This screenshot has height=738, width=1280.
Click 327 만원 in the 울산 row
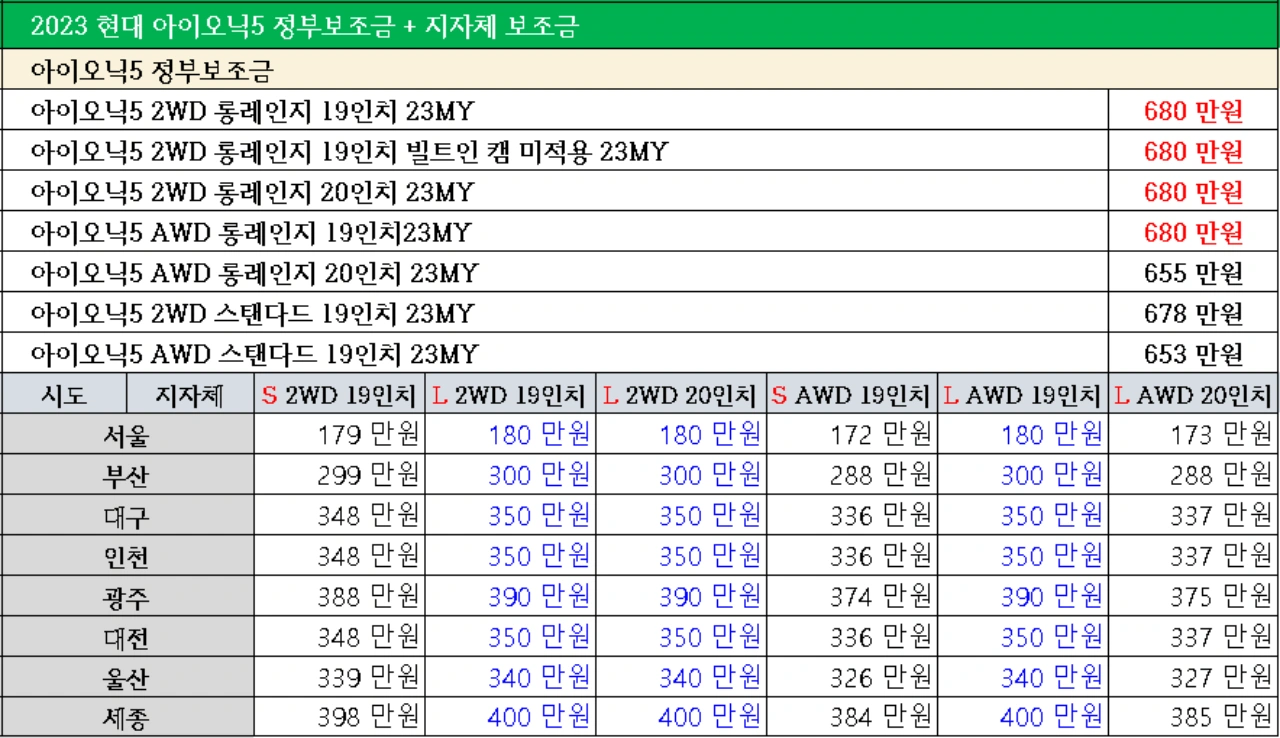[1222, 678]
